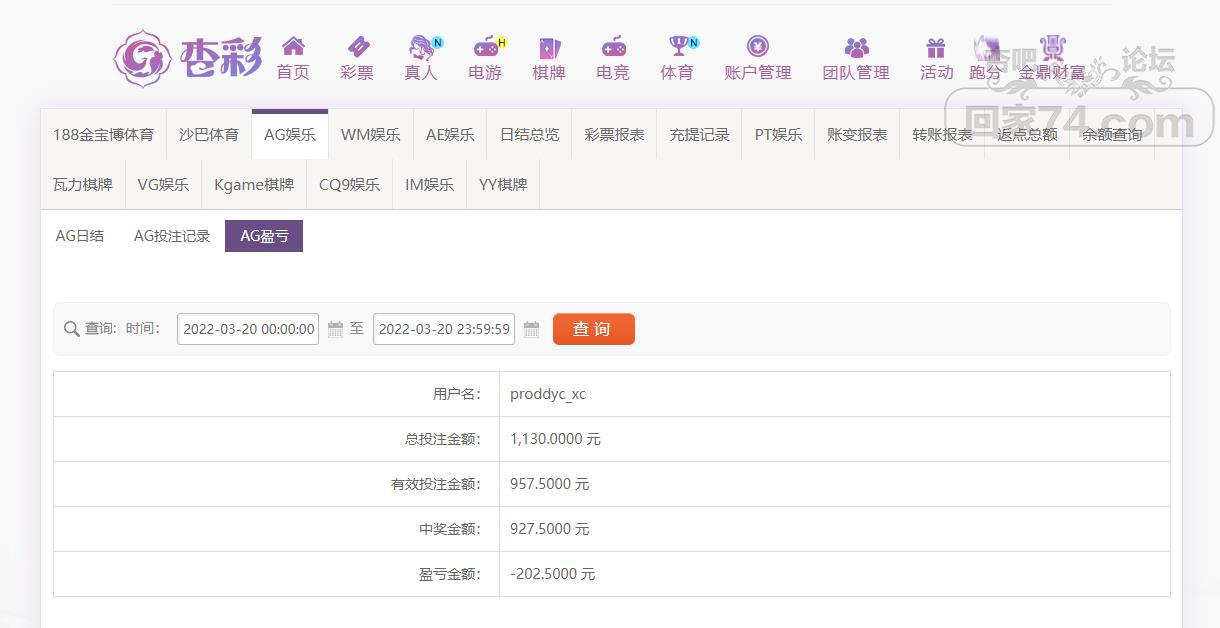The image size is (1220, 628).
Task: Select the AG娱乐 tab
Action: coord(290,134)
